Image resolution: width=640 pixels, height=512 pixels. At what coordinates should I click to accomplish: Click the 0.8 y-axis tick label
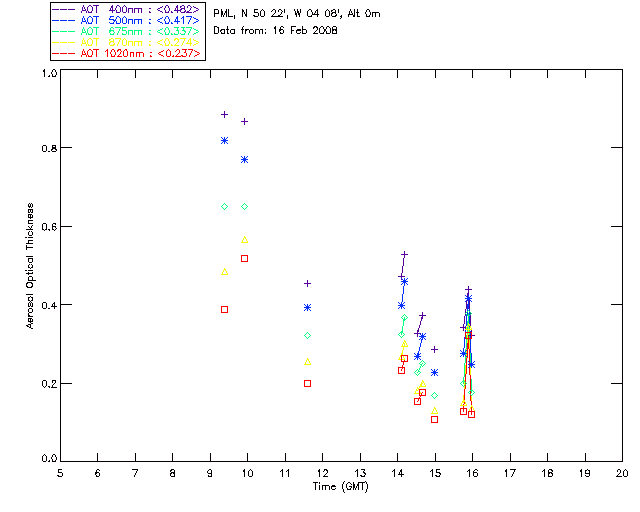coord(49,148)
